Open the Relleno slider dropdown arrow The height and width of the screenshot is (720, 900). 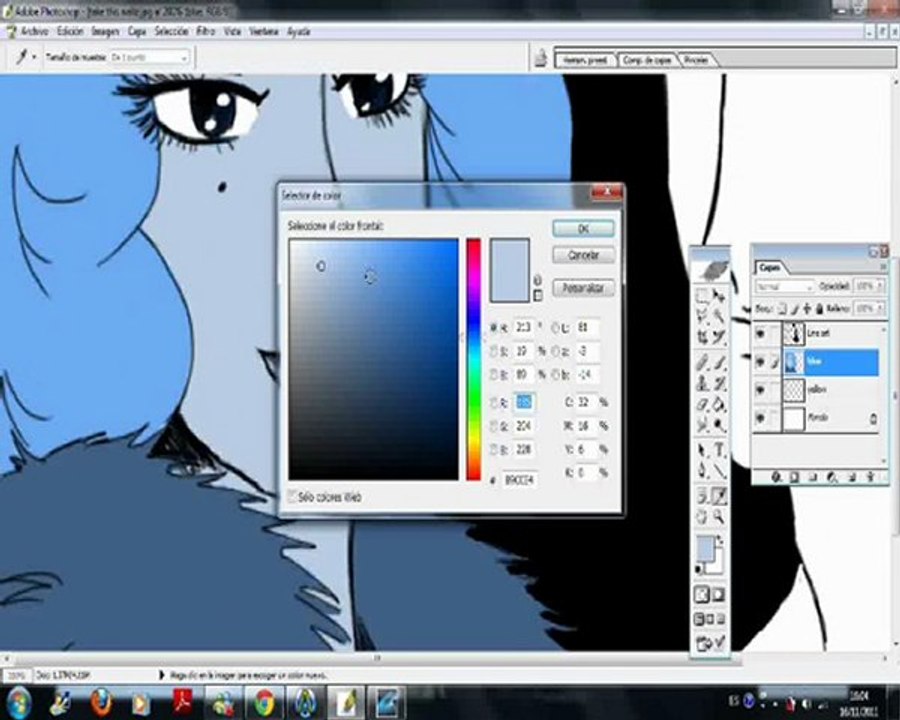click(x=879, y=308)
